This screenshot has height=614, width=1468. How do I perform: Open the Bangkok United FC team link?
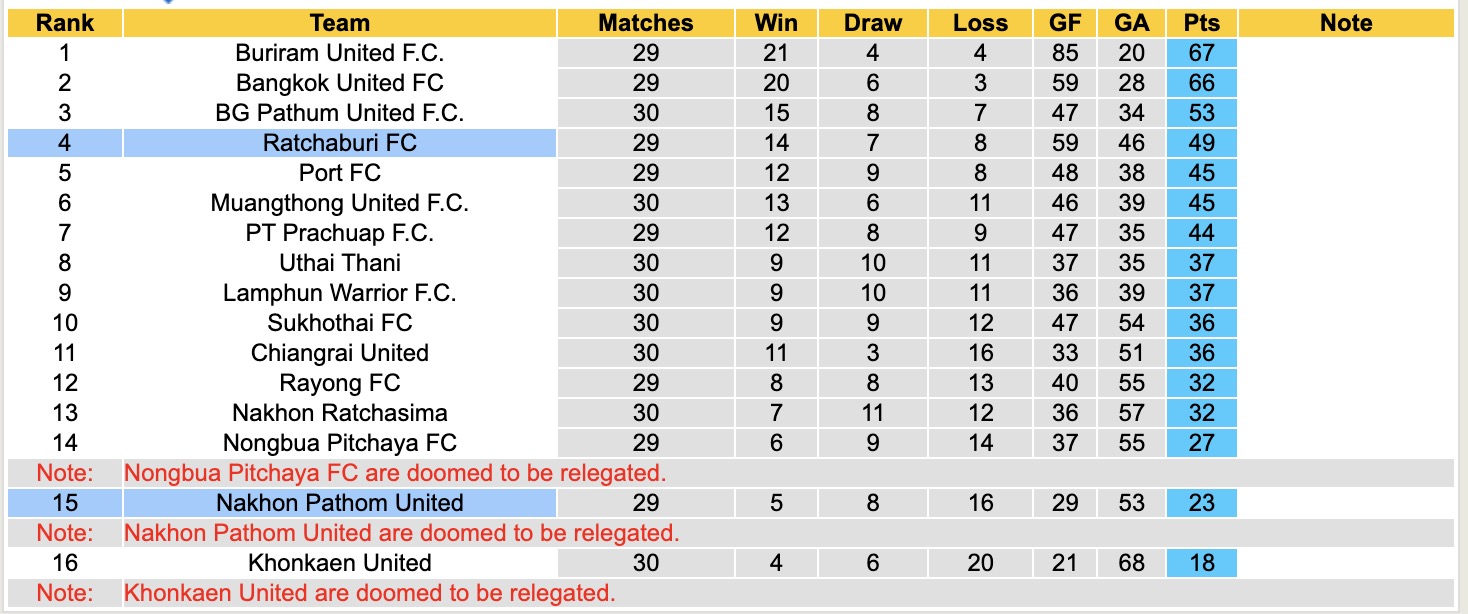click(339, 83)
